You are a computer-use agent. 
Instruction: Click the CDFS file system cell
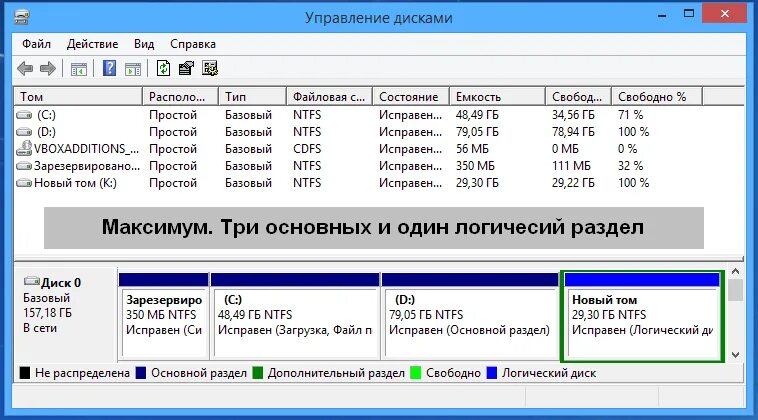307,149
